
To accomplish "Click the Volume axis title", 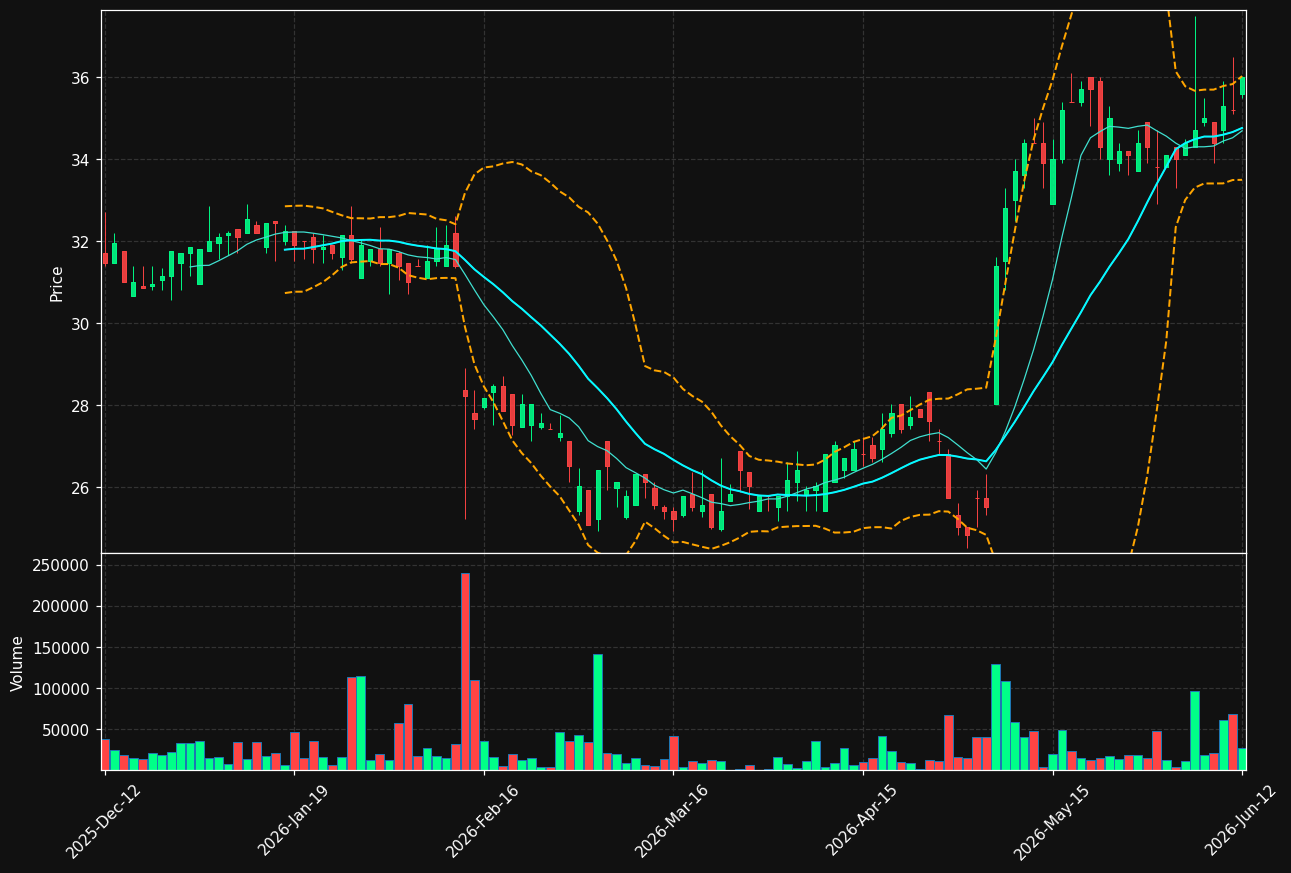I will click(18, 663).
